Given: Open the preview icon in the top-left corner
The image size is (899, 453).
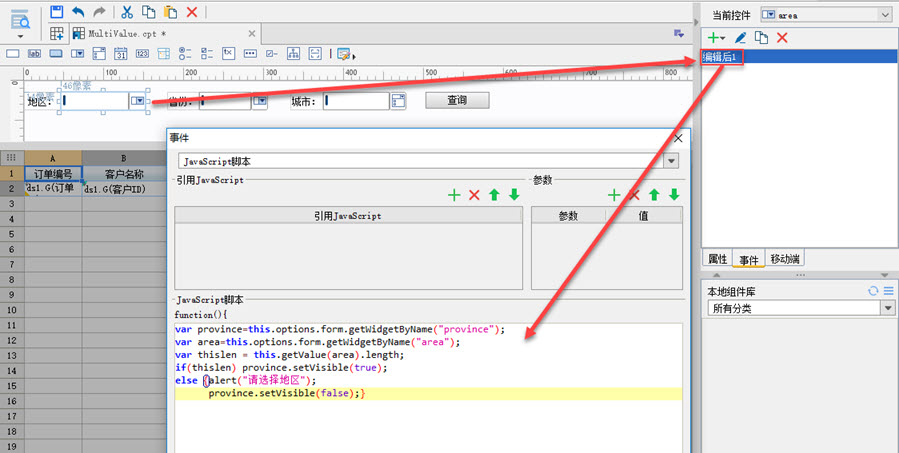Looking at the screenshot, I should (x=21, y=19).
